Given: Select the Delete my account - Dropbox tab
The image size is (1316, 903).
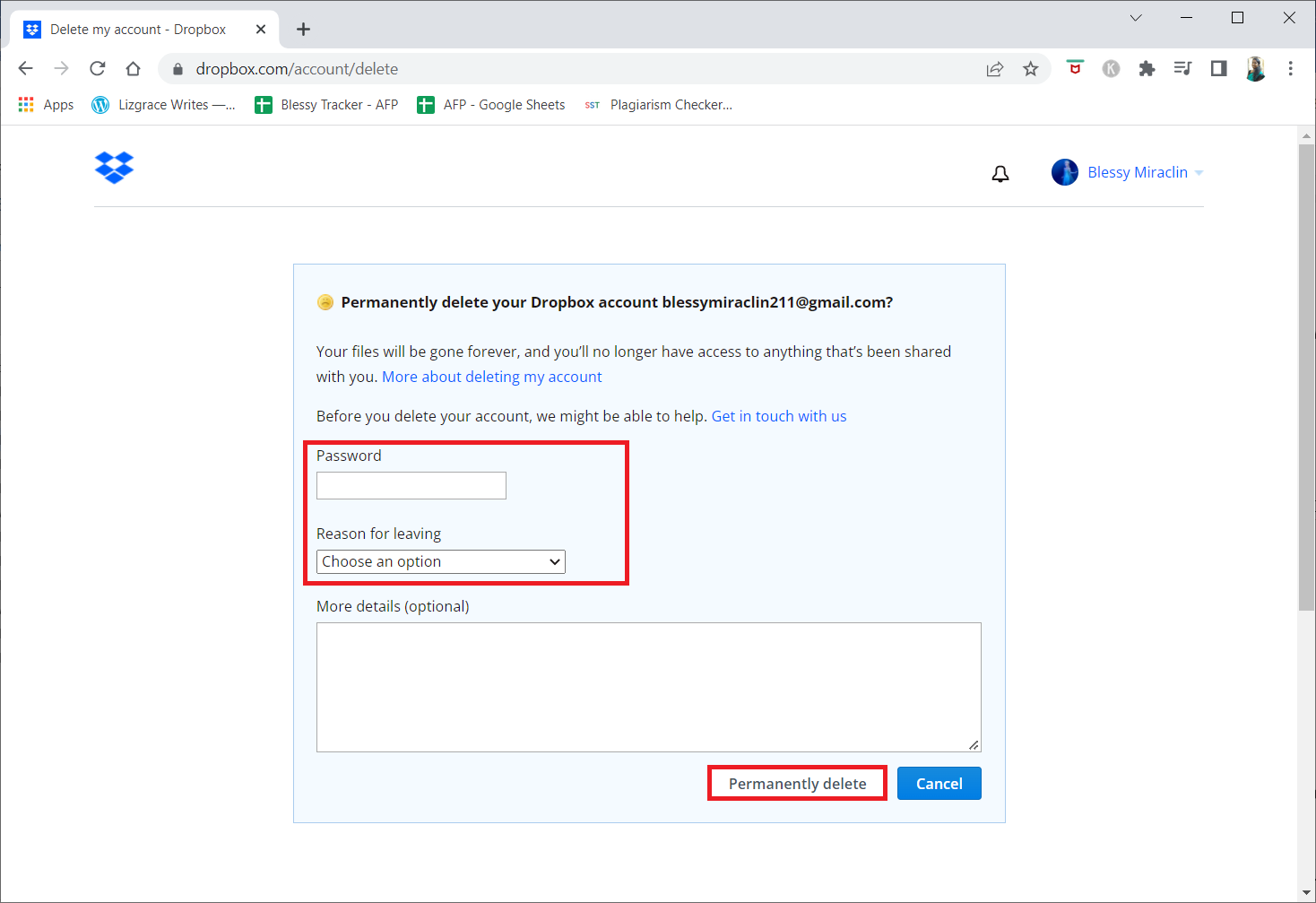Looking at the screenshot, I should (145, 30).
